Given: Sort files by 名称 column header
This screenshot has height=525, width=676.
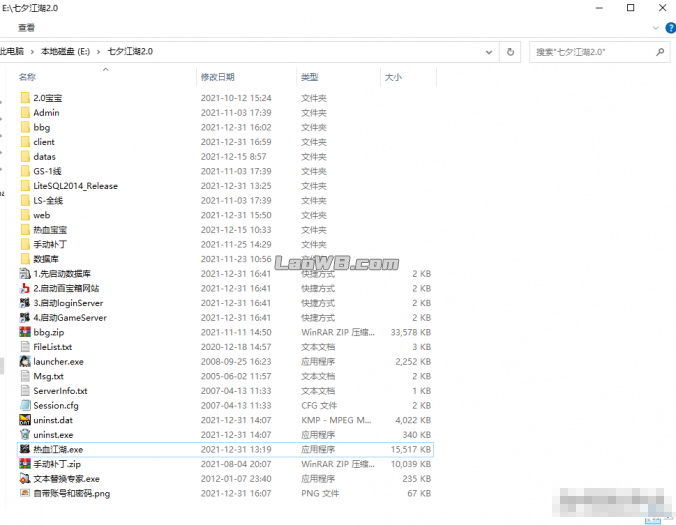Looking at the screenshot, I should pos(27,77).
